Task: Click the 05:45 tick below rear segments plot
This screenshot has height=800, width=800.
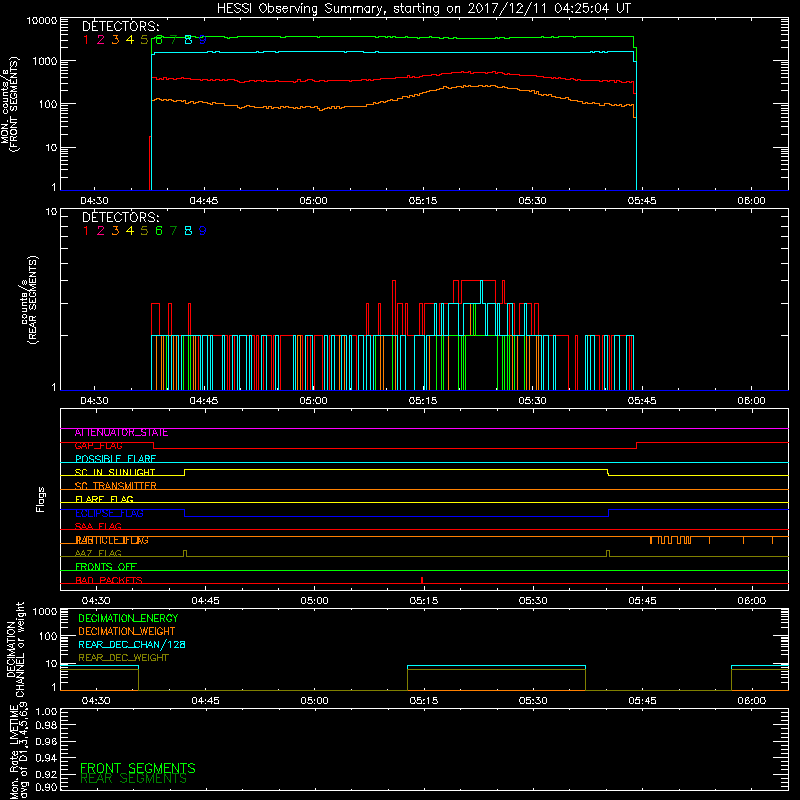Action: (x=642, y=401)
